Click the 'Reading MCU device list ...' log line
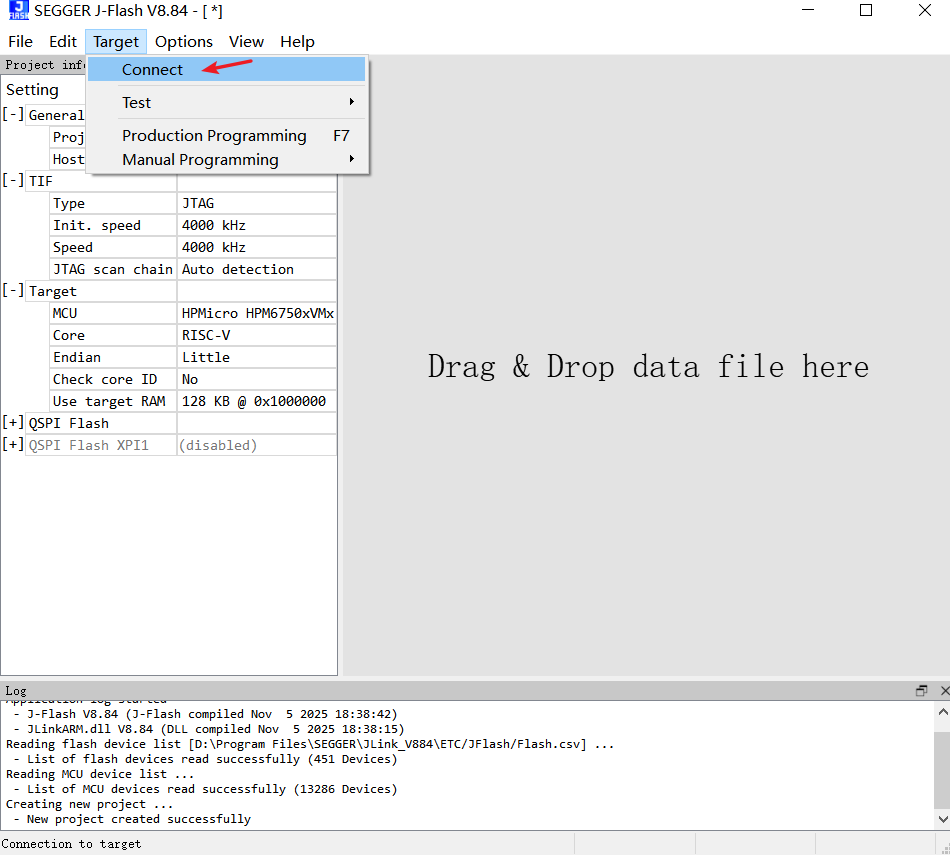Image resolution: width=950 pixels, height=855 pixels. pos(100,774)
